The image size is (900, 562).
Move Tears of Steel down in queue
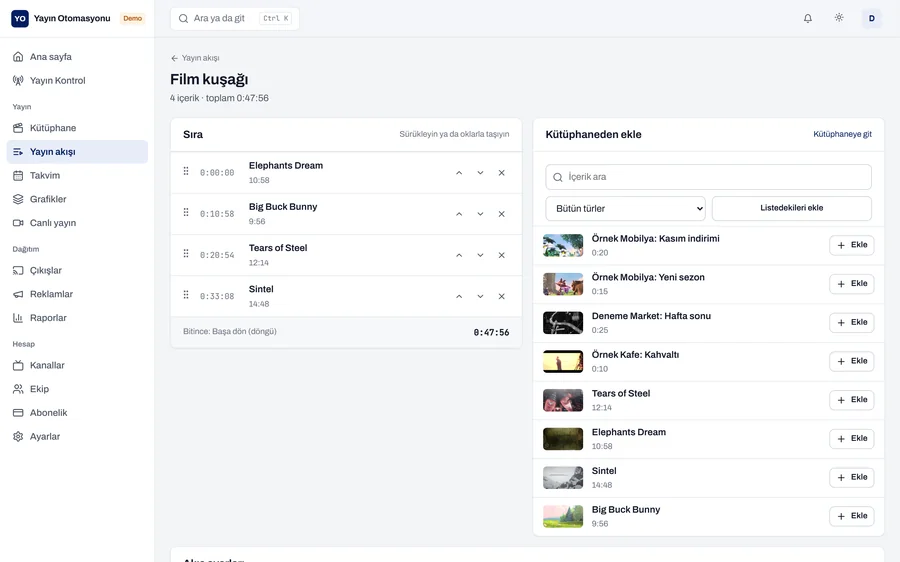click(480, 255)
